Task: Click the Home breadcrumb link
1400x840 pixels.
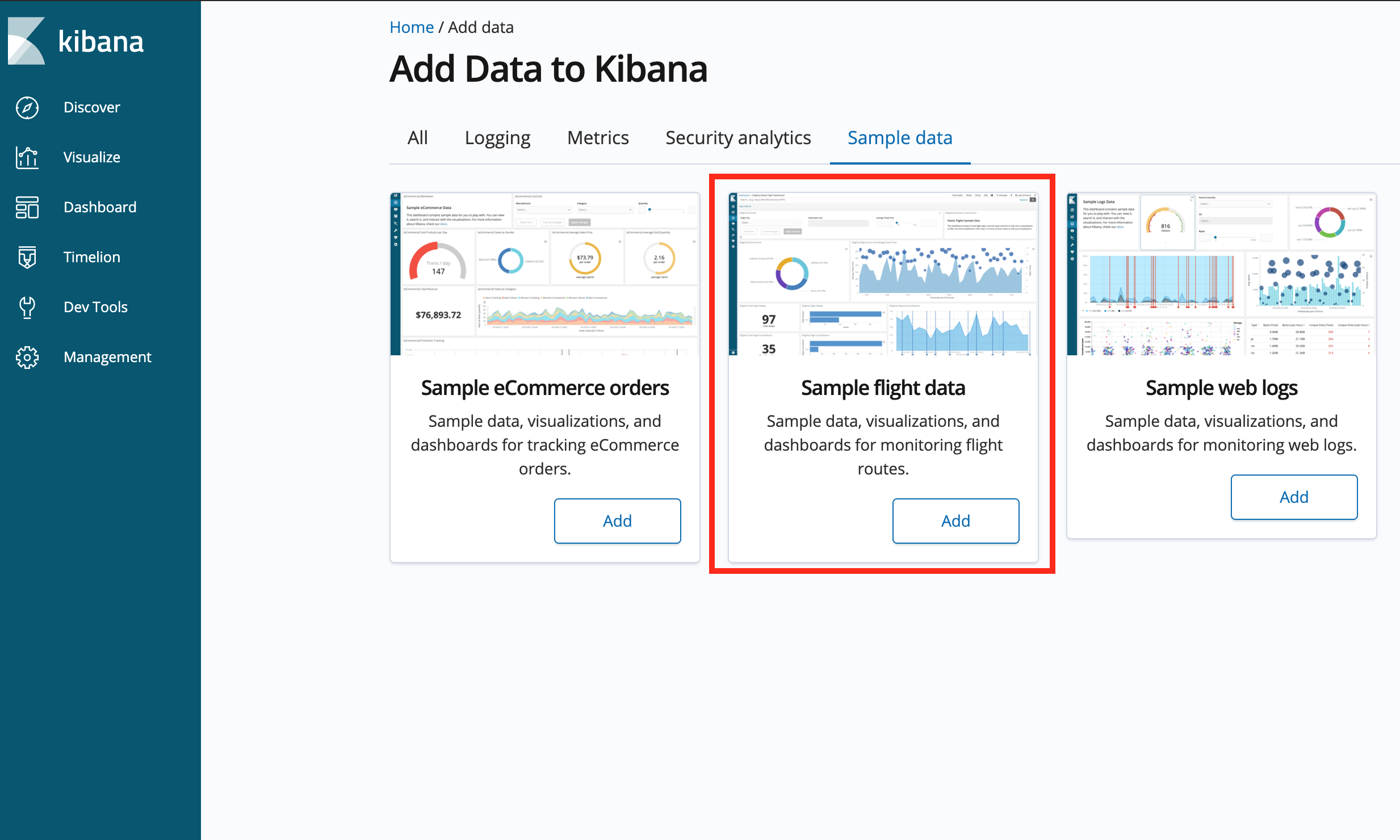Action: tap(412, 27)
